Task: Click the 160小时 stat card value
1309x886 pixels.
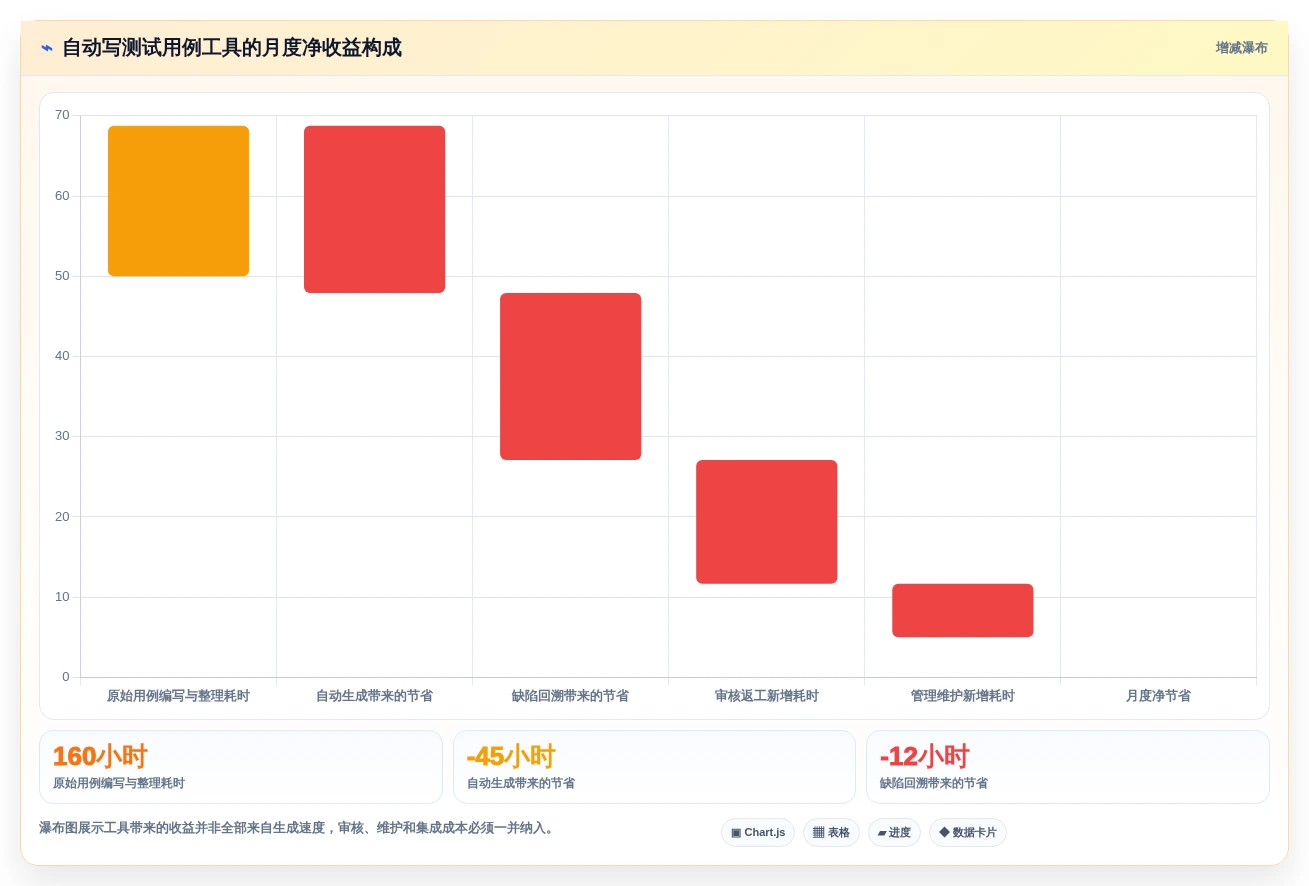Action: tap(100, 756)
